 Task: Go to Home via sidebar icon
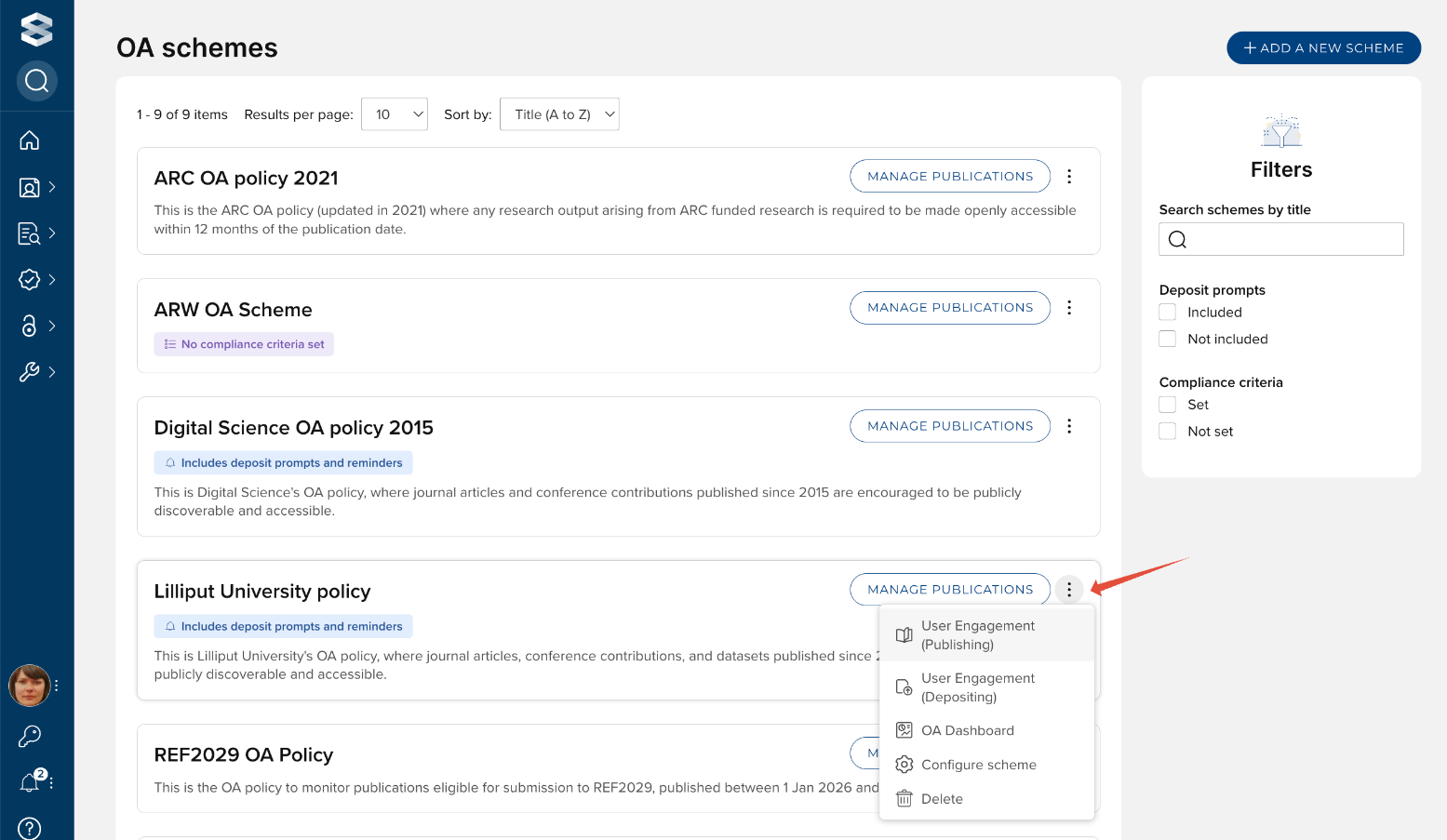30,140
